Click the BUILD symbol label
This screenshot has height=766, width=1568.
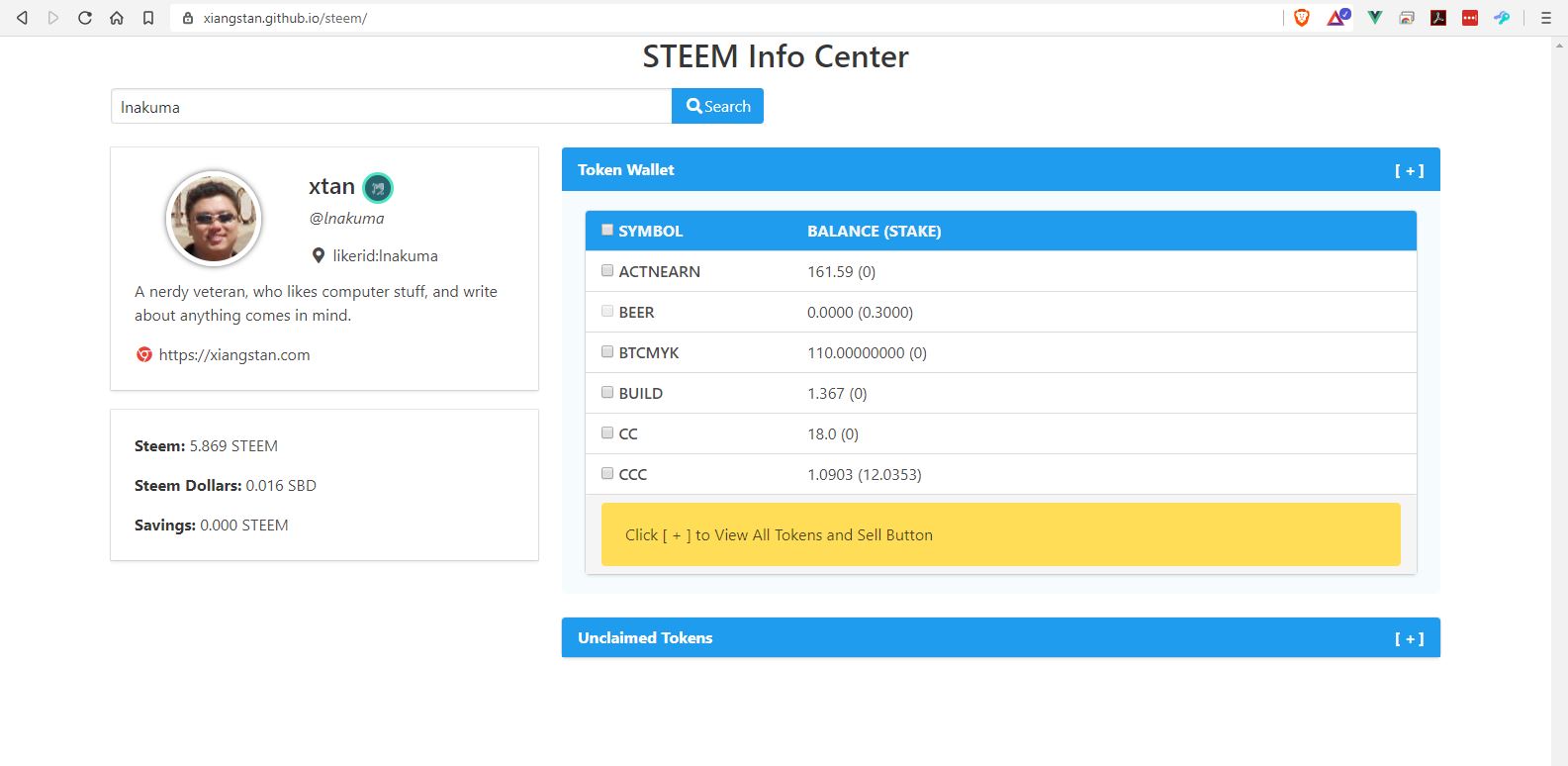[x=641, y=393]
